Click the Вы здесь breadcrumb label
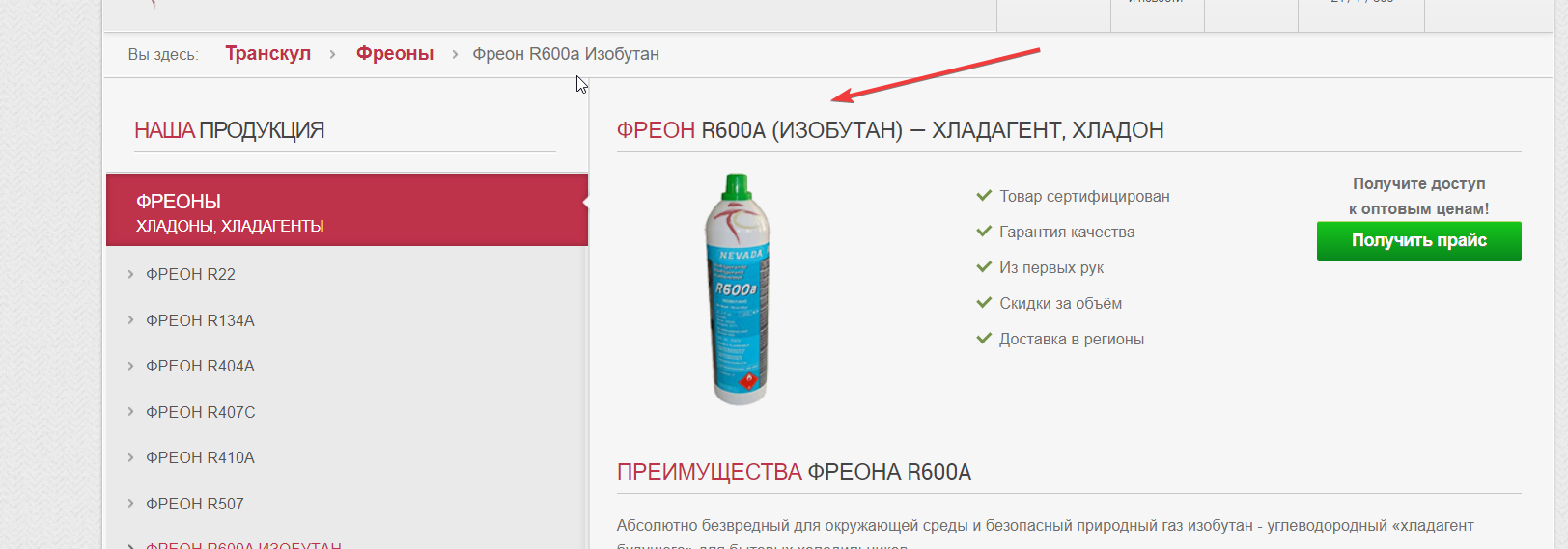The image size is (1568, 549). (x=163, y=55)
